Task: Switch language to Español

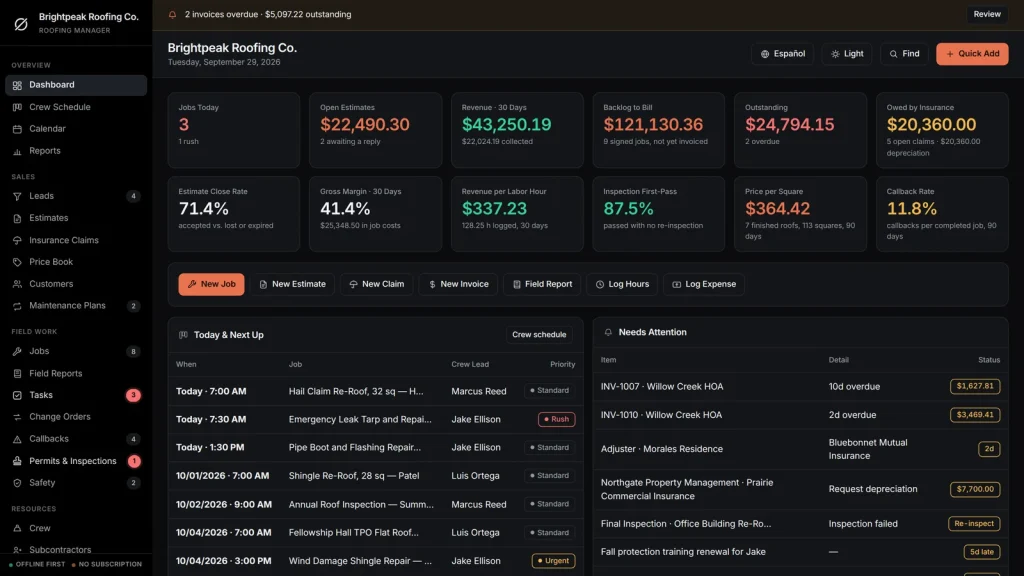Action: 782,54
